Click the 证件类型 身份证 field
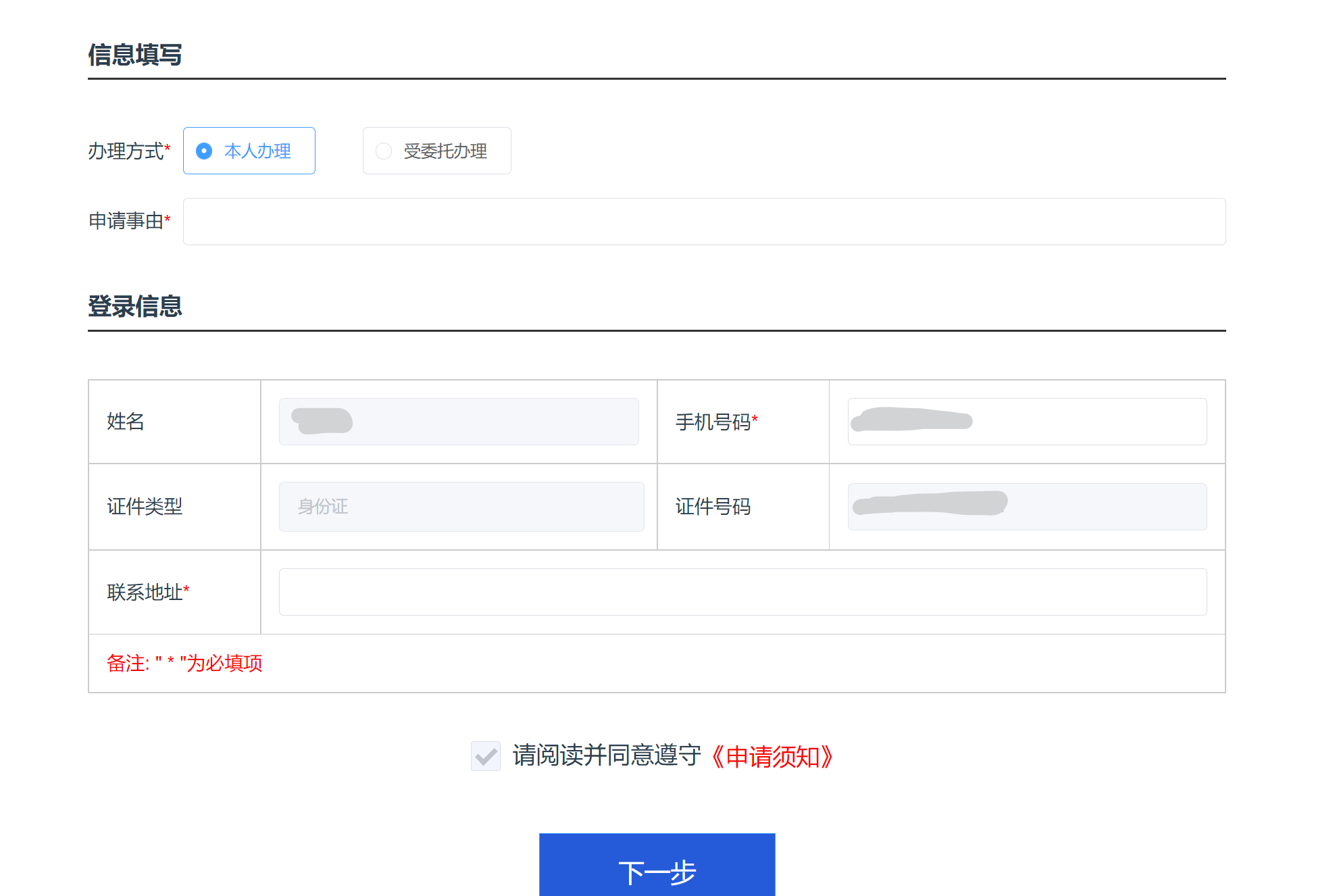This screenshot has width=1337, height=896. [x=461, y=507]
